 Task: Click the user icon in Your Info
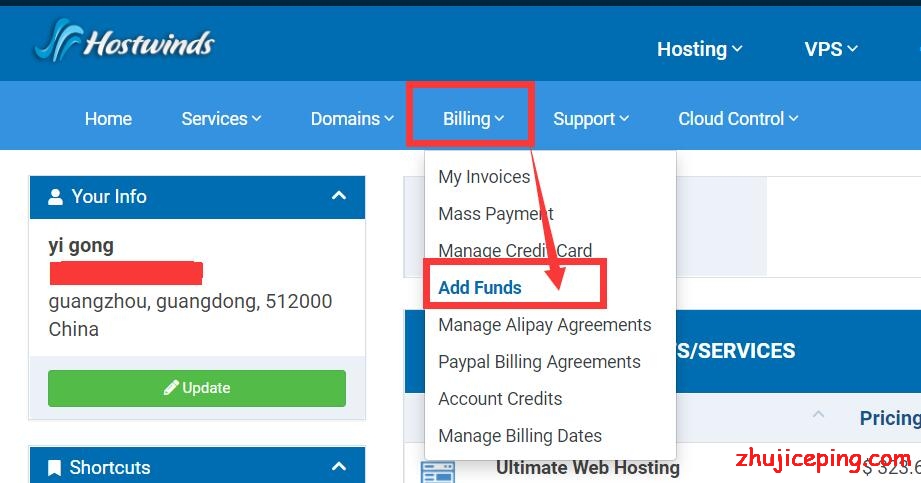[55, 197]
